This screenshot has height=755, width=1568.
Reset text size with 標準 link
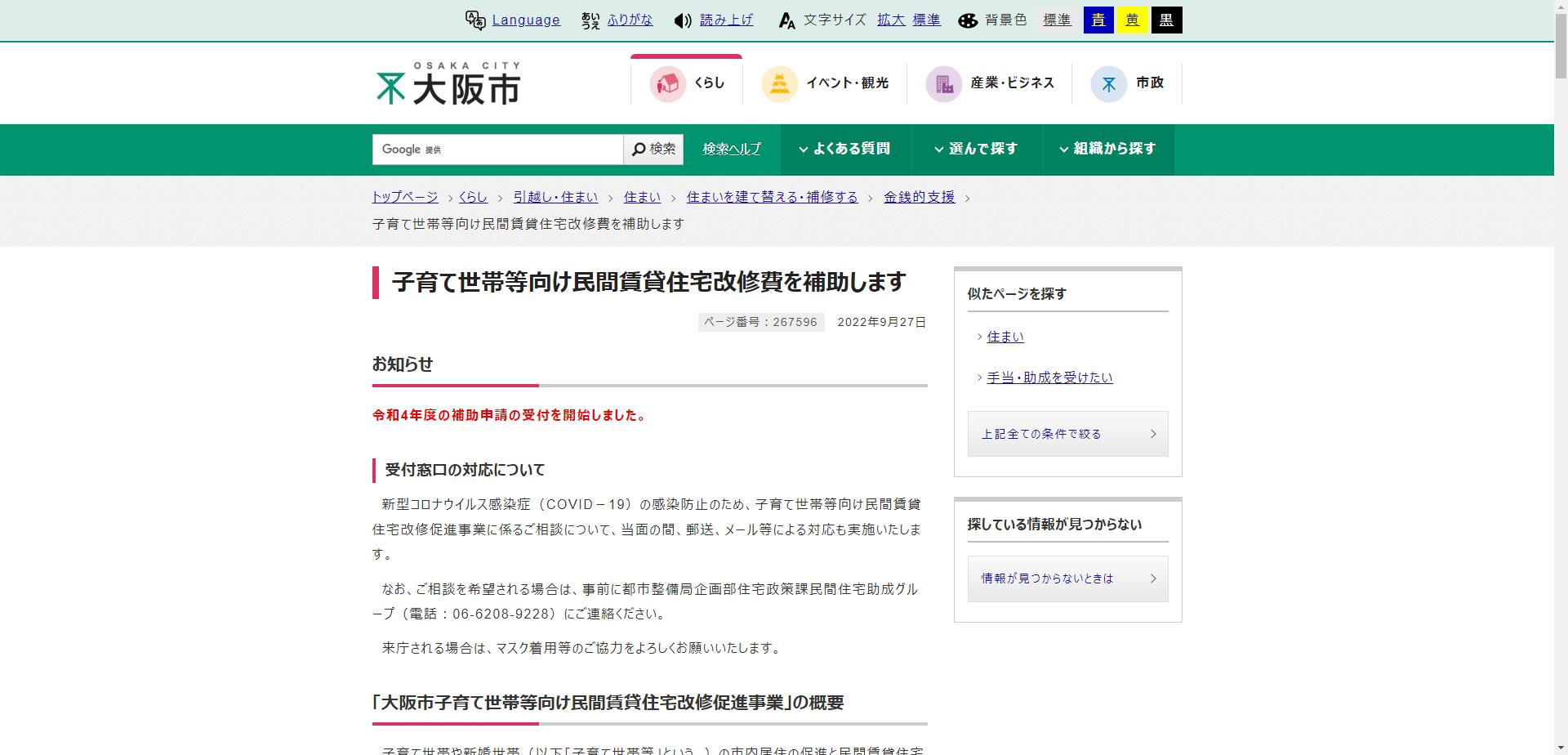[926, 20]
